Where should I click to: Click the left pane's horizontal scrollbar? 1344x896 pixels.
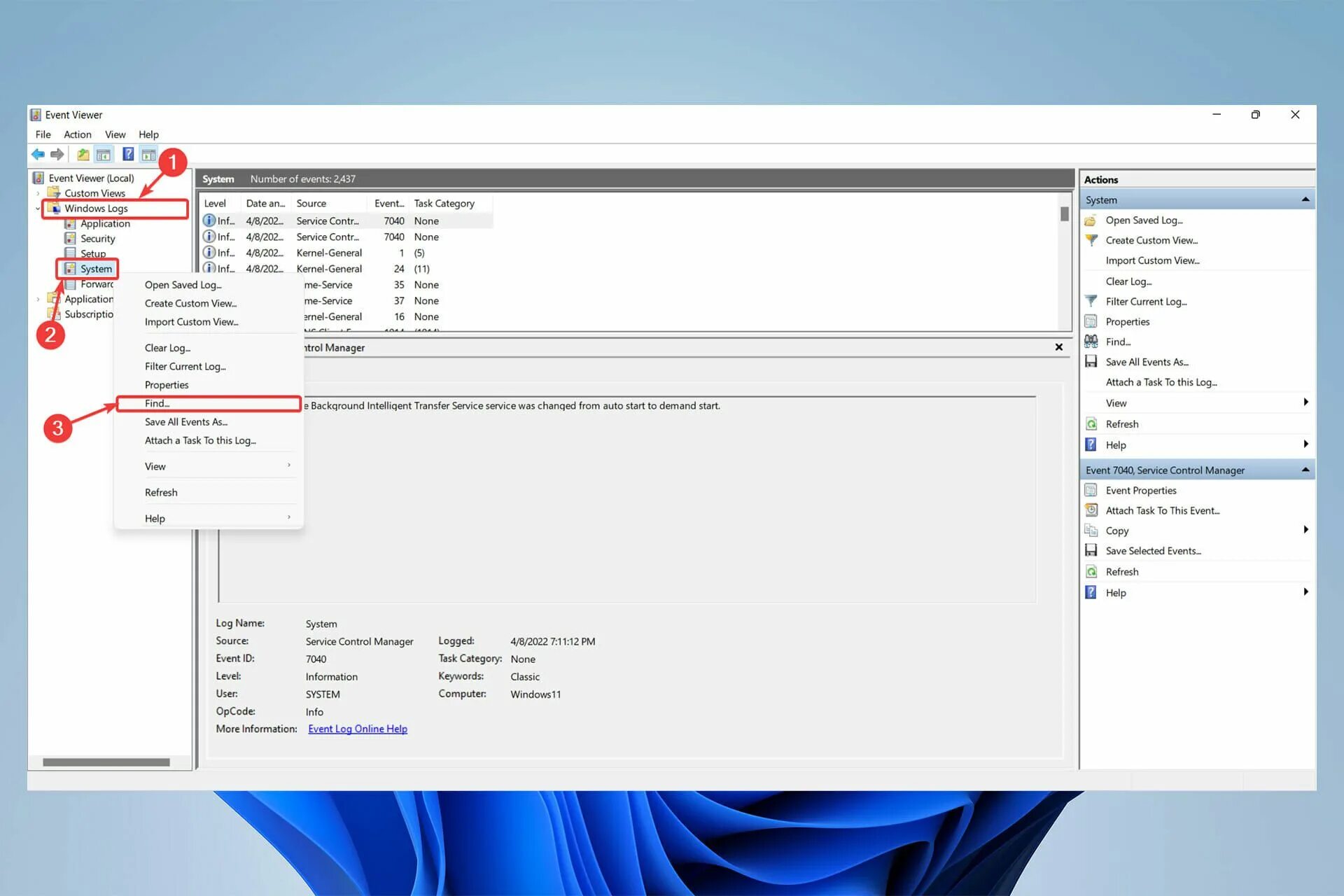pyautogui.click(x=106, y=762)
